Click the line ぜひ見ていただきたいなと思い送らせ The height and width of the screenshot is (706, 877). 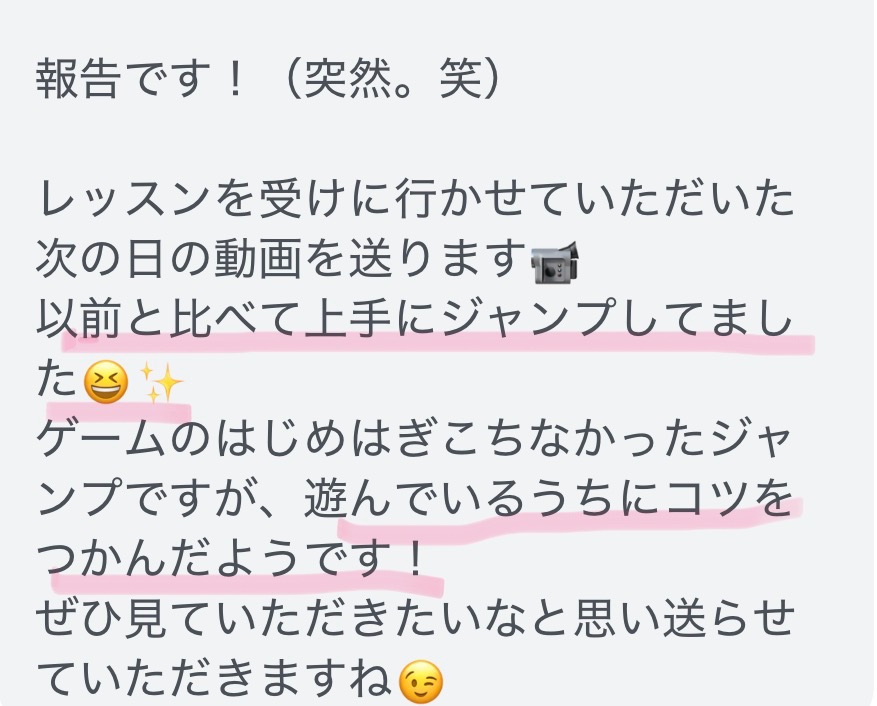(x=415, y=622)
